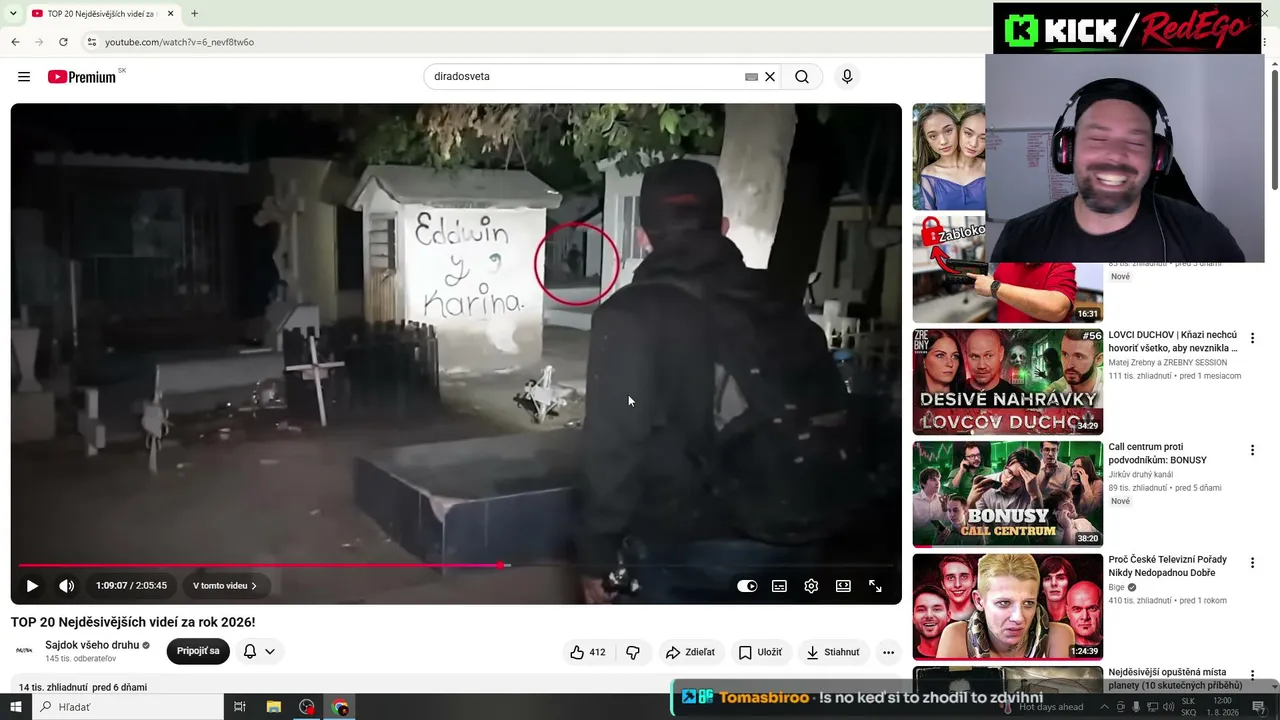Download the video with Stiahnuť
1280x720 pixels.
(x=833, y=652)
